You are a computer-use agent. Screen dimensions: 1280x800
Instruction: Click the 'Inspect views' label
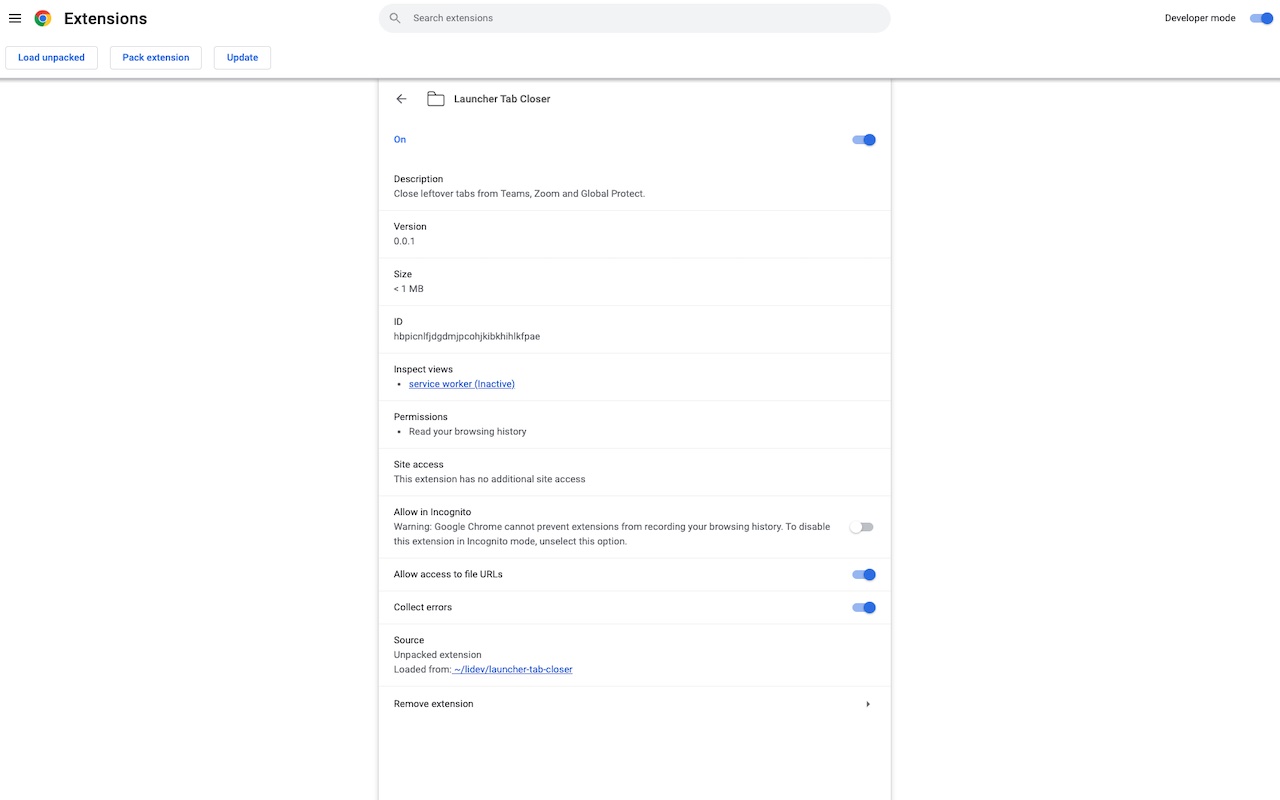(424, 369)
